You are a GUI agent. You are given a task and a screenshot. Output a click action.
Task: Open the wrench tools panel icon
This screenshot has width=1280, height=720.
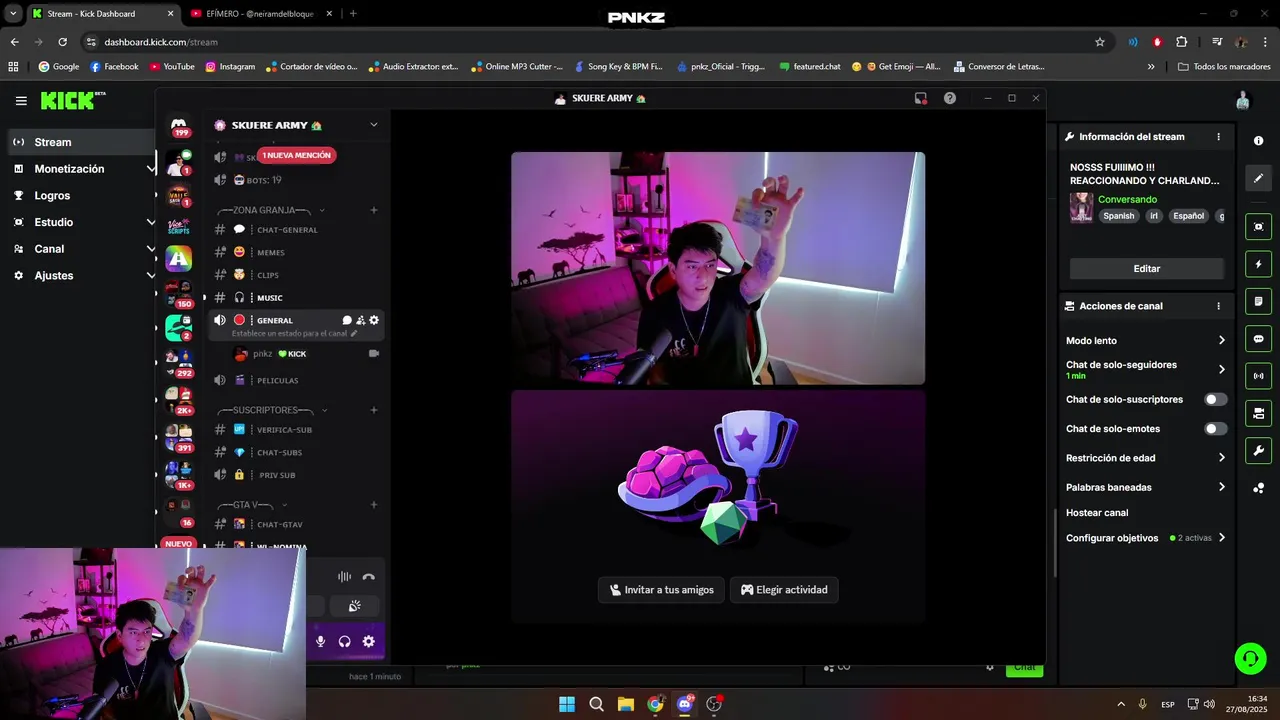coord(1258,450)
